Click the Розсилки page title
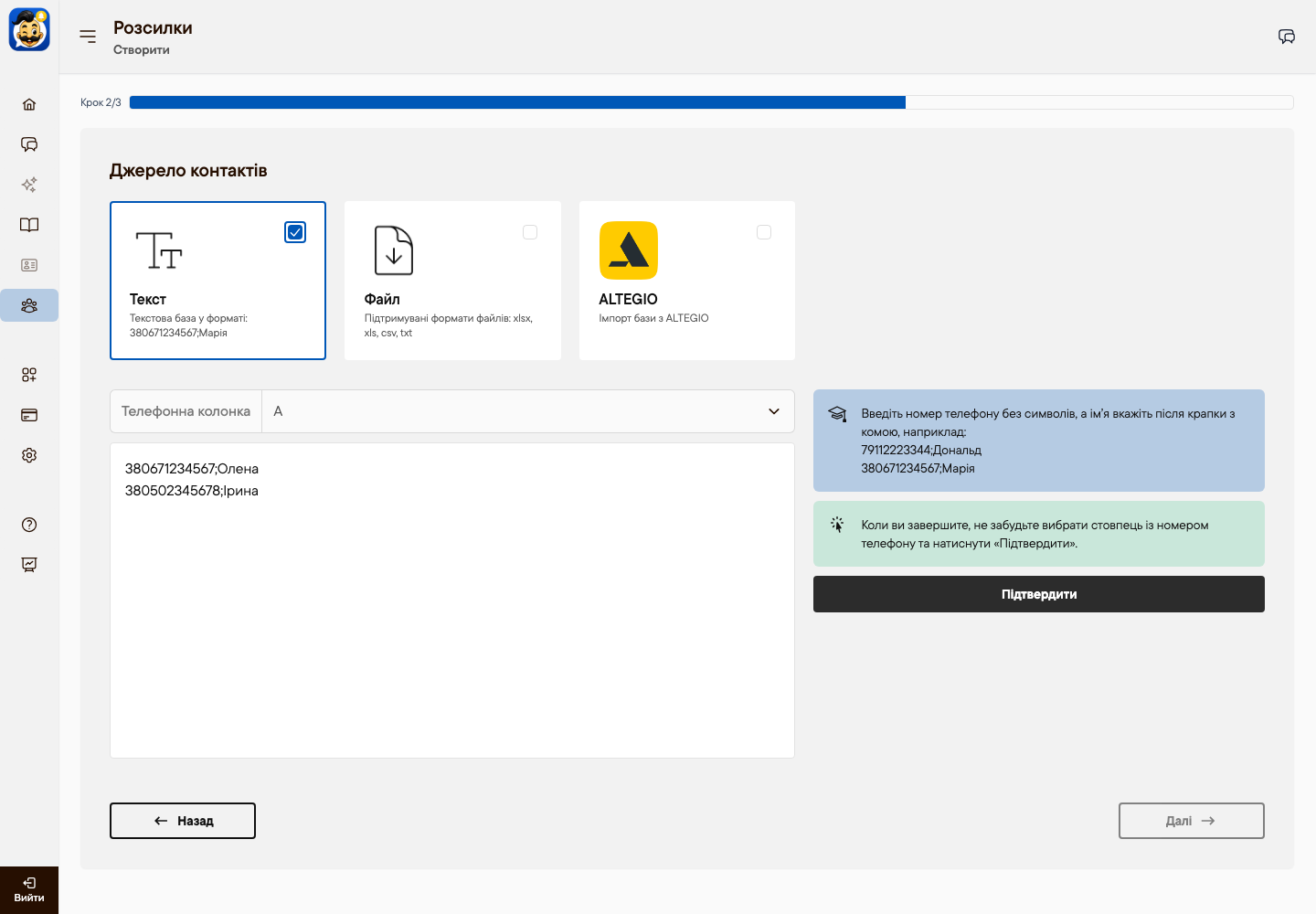 pos(153,28)
